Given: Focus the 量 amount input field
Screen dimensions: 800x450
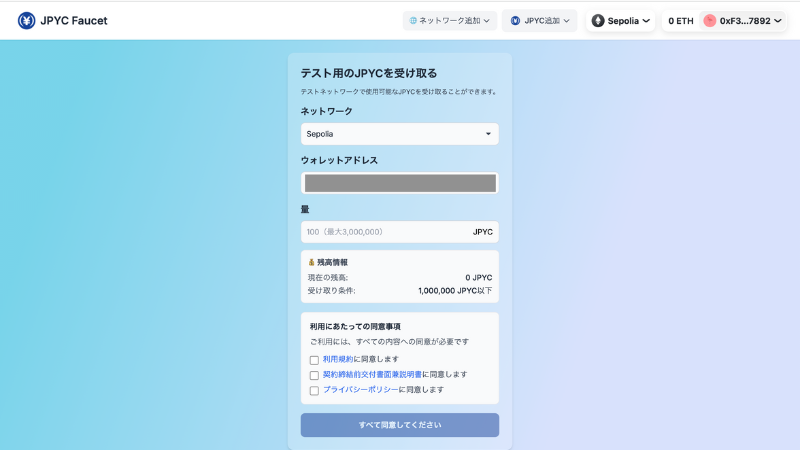Looking at the screenshot, I should (399, 232).
